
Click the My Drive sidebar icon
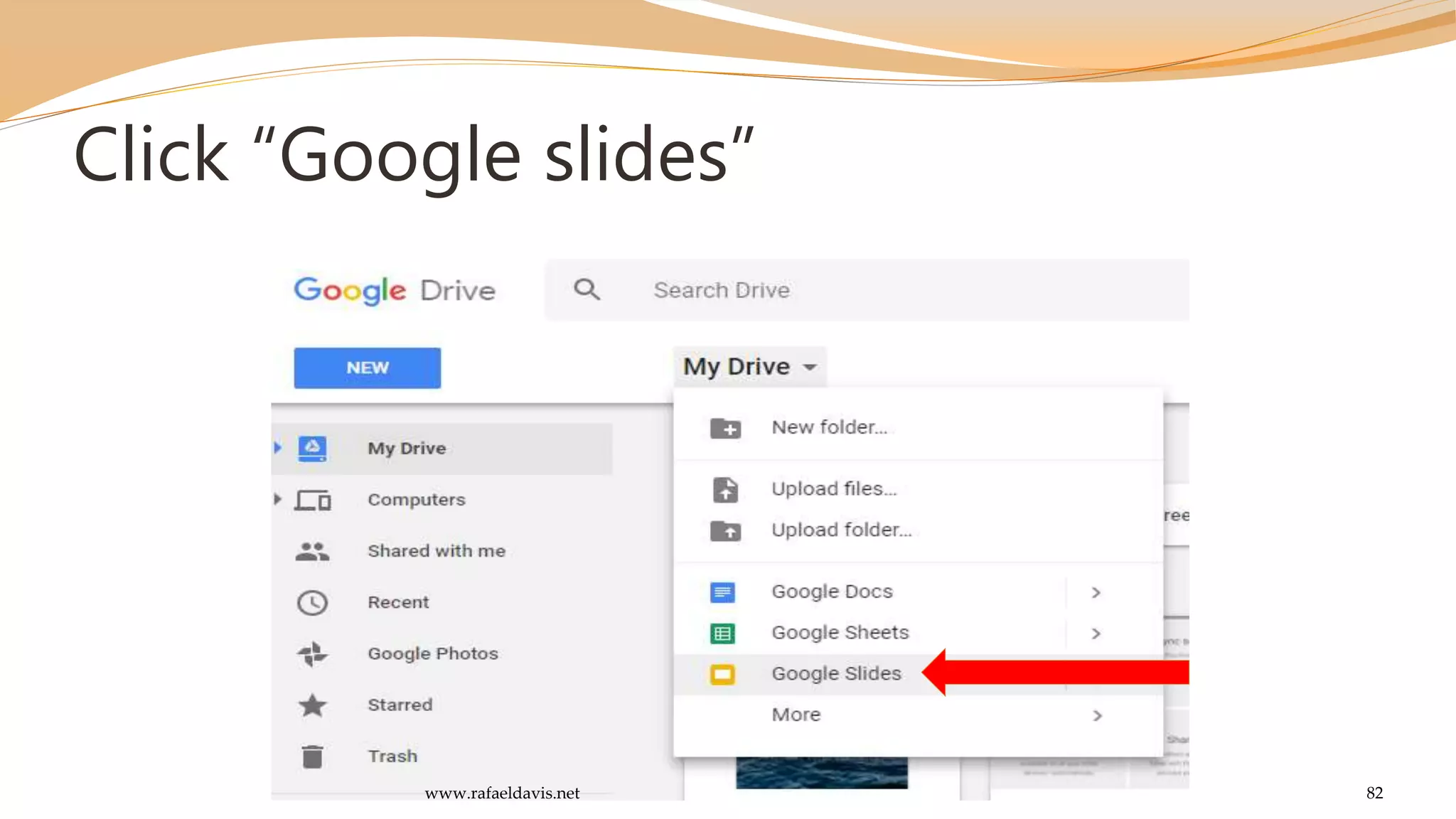(312, 449)
